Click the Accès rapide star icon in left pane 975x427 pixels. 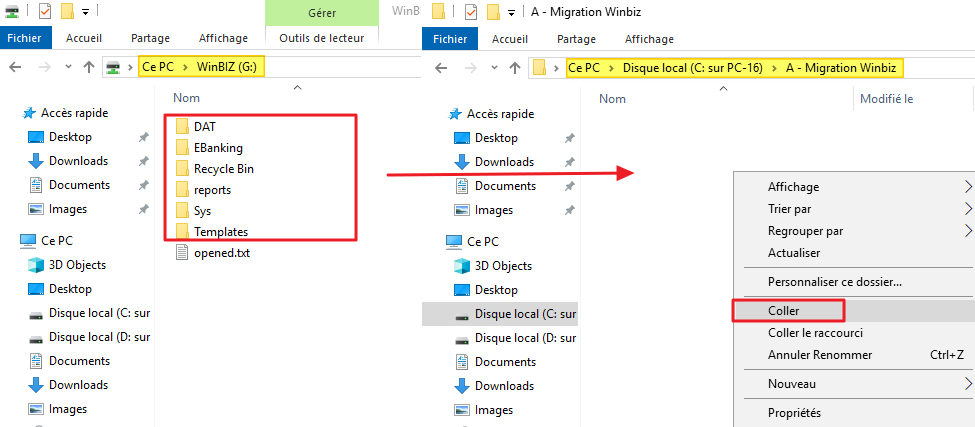(x=28, y=113)
